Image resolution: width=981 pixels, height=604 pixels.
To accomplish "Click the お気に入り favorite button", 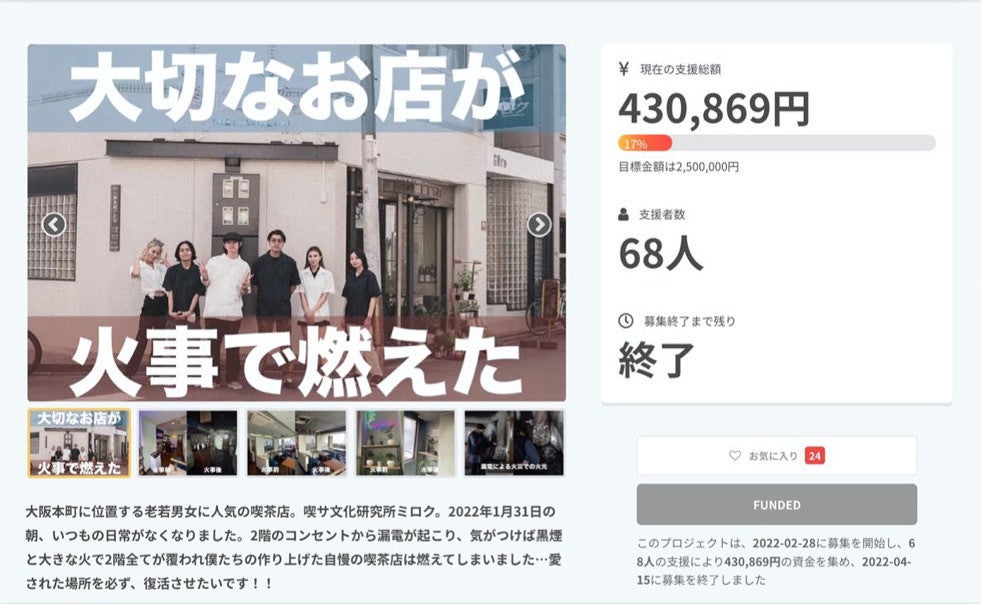I will (x=777, y=456).
